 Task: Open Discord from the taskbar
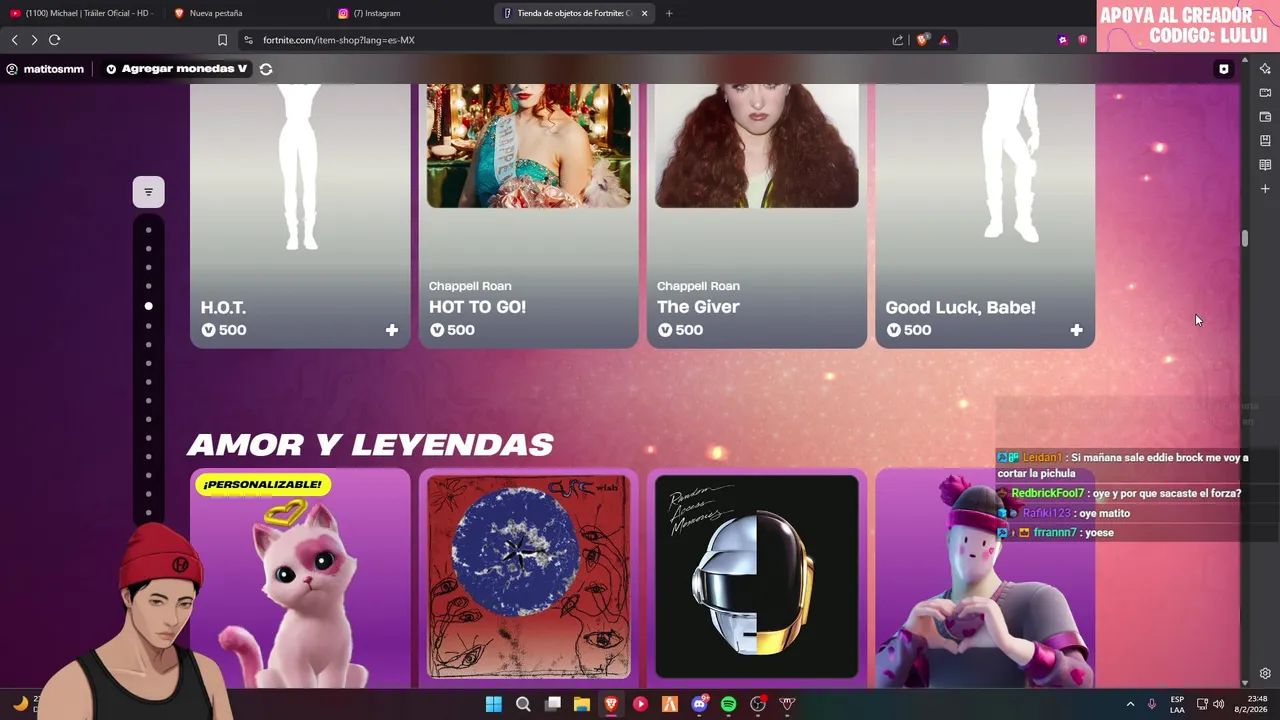point(699,704)
